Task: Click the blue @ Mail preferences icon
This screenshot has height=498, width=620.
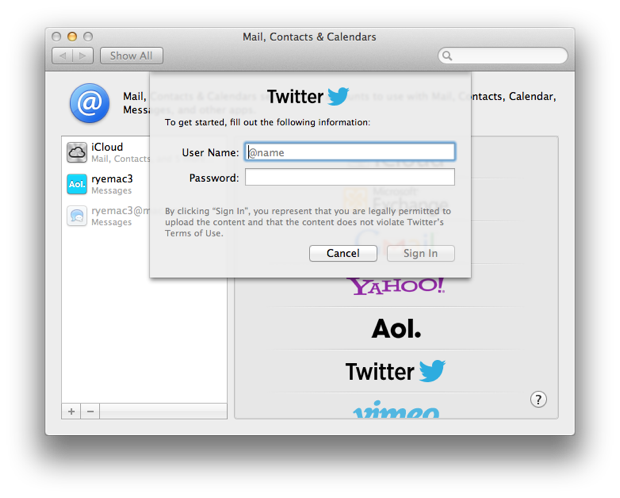Action: (90, 103)
